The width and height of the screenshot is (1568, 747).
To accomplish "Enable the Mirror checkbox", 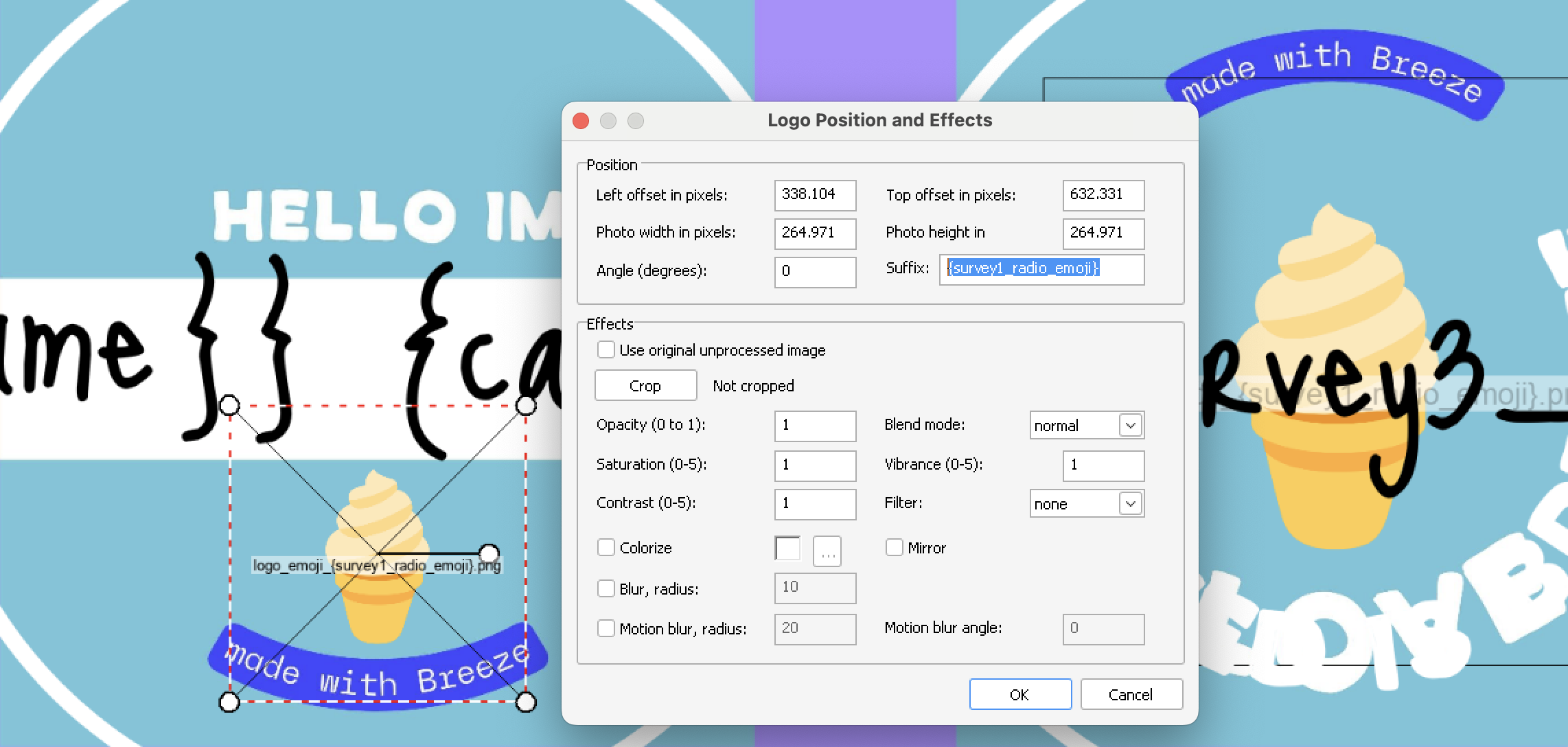I will [894, 548].
